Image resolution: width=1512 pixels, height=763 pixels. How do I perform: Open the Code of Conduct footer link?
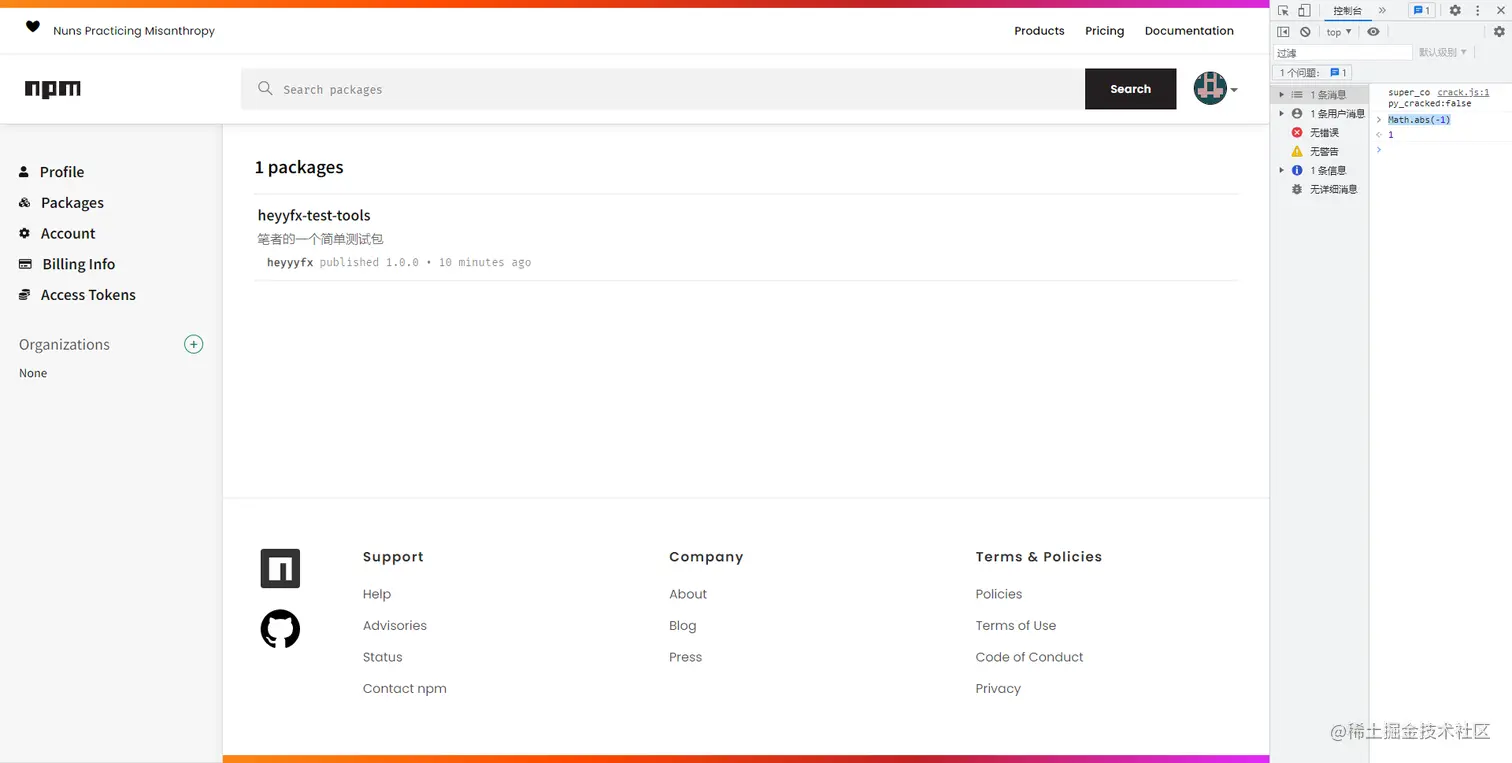1030,657
